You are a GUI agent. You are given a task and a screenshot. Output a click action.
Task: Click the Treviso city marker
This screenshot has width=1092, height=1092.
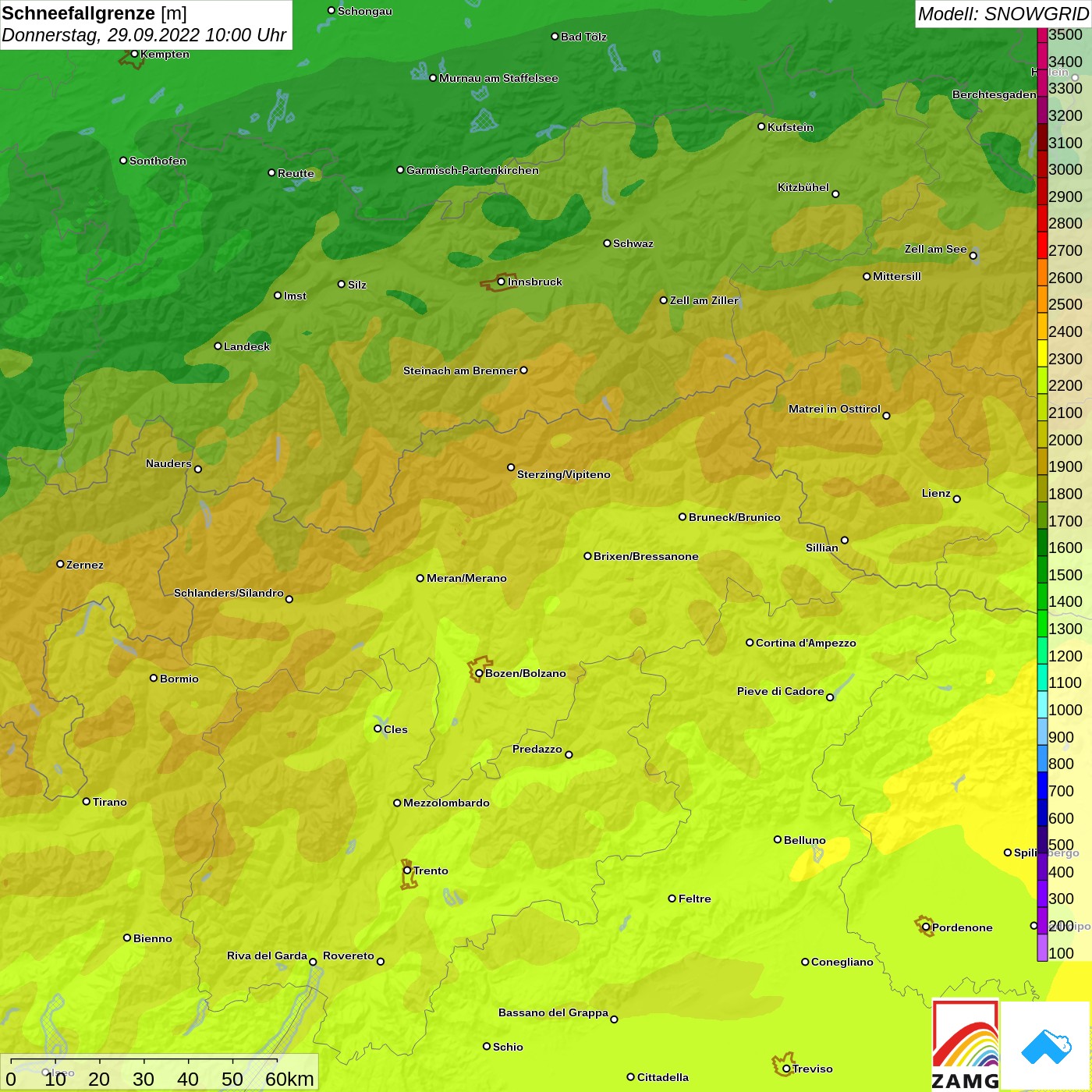786,1069
